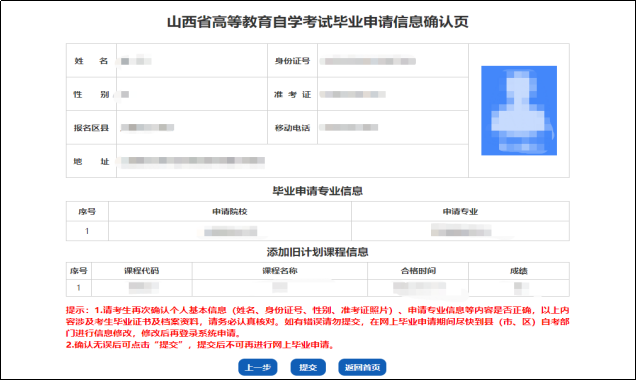
Task: Click the red notice line starting 2.确认无误
Action: 201,345
